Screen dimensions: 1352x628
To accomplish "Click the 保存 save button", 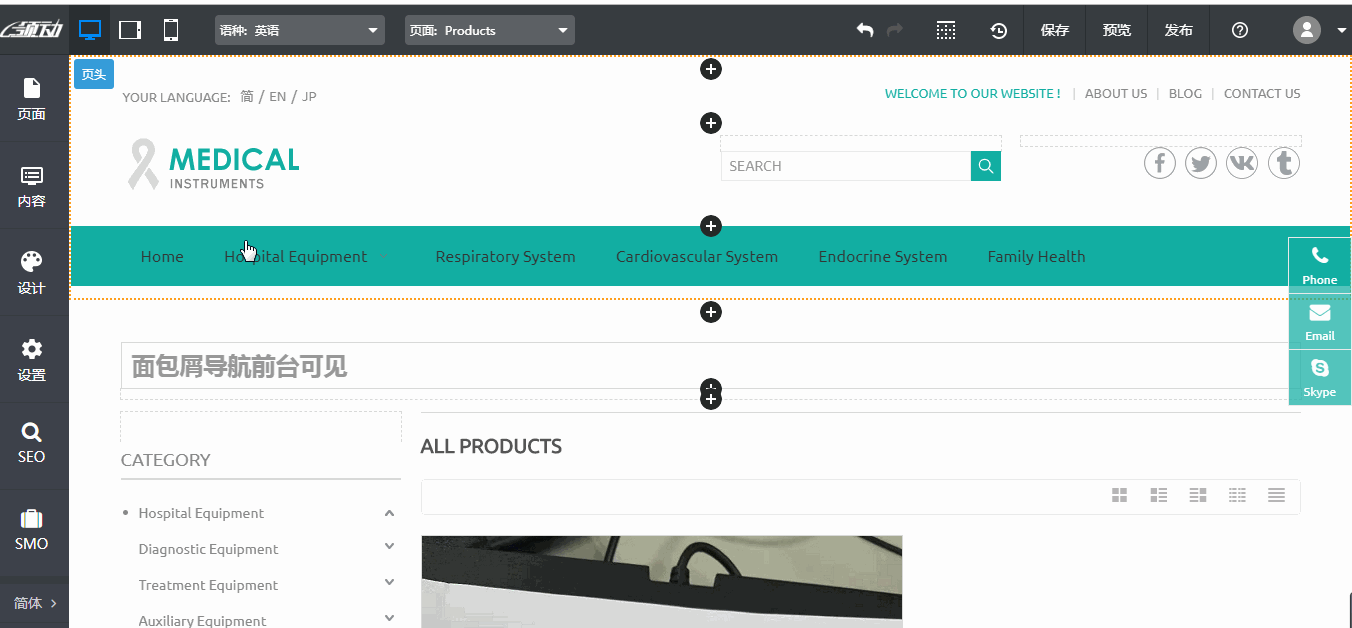I will click(1055, 30).
